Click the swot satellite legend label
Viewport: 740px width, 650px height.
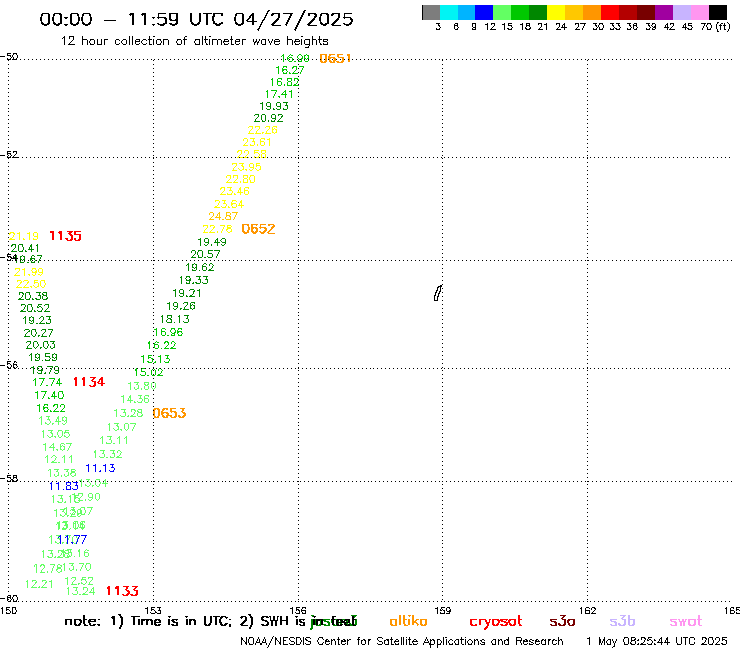pos(686,621)
